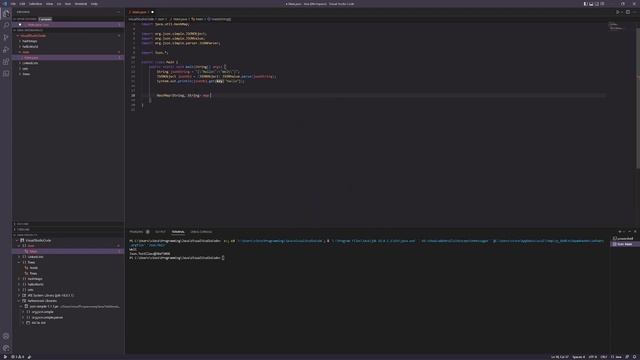Click the CRLF line ending indicator
Screen dimensions: 640x360
point(604,357)
